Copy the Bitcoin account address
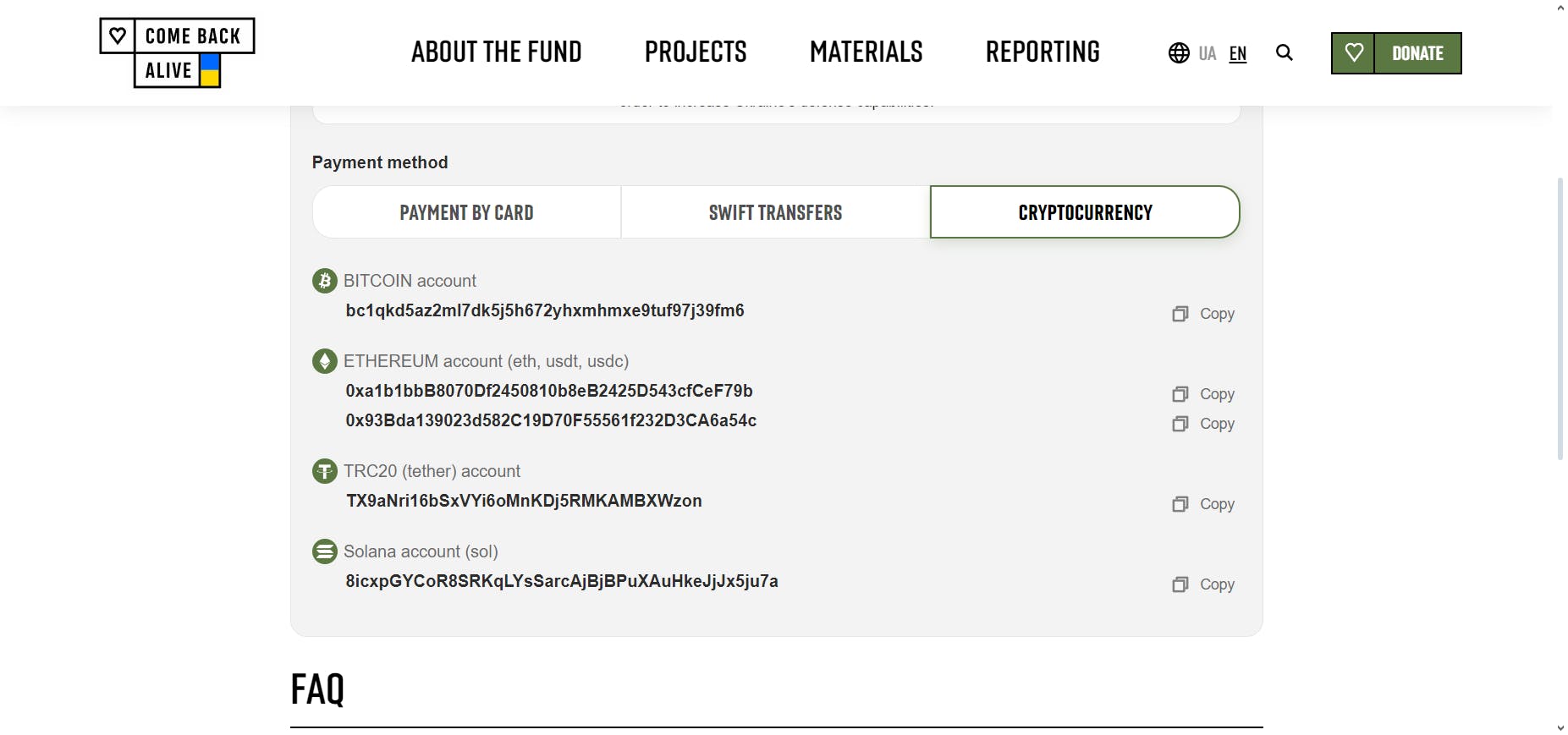 click(1203, 314)
